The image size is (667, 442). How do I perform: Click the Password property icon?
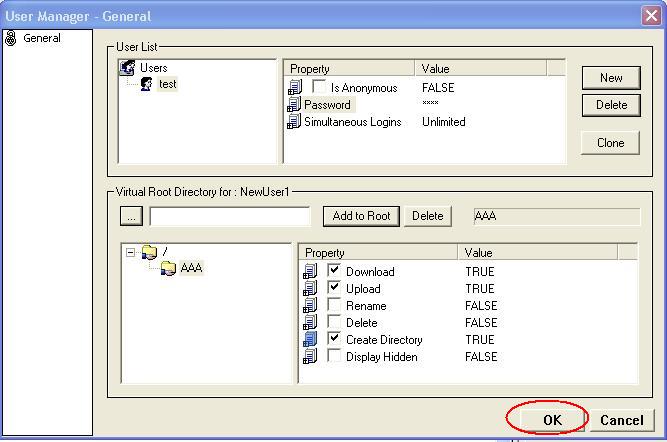(x=294, y=105)
